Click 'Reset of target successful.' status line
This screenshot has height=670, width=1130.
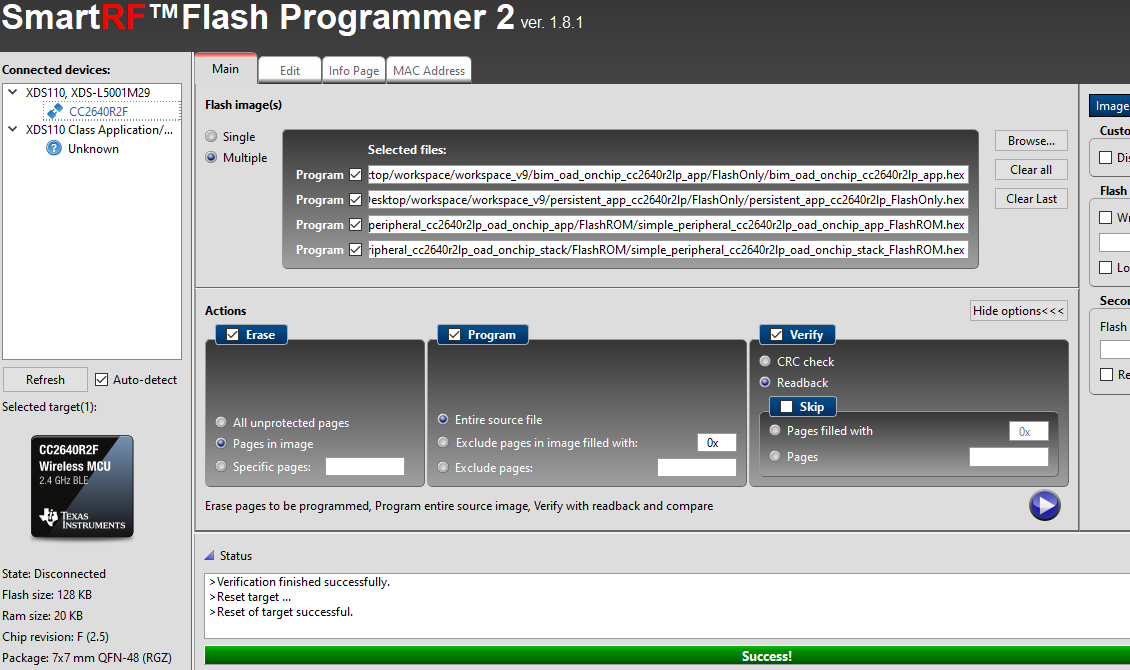[x=281, y=612]
